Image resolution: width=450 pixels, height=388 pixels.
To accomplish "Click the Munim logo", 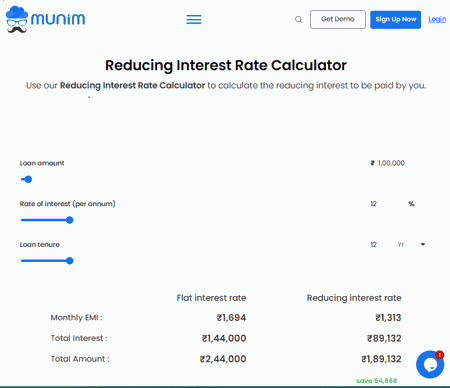I will coord(45,19).
